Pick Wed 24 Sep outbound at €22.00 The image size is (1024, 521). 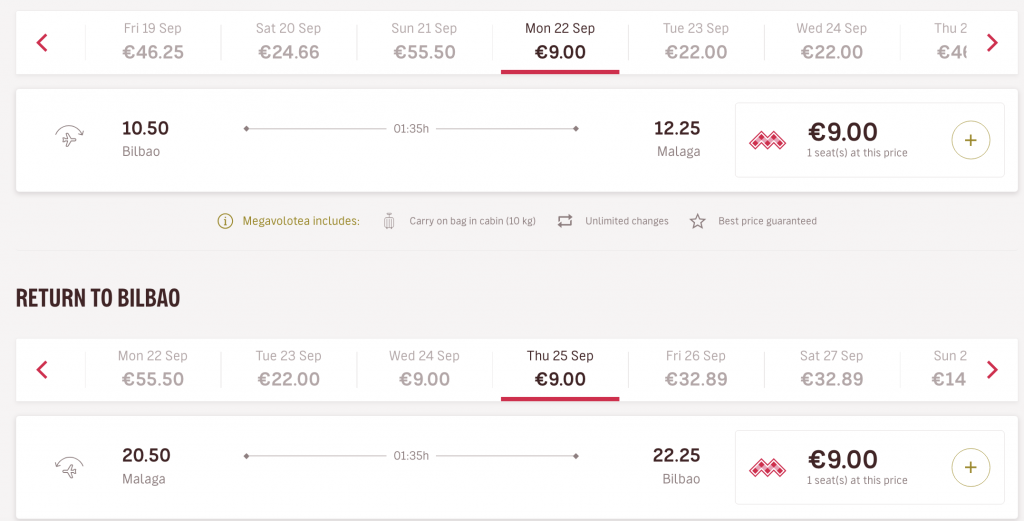coord(831,42)
